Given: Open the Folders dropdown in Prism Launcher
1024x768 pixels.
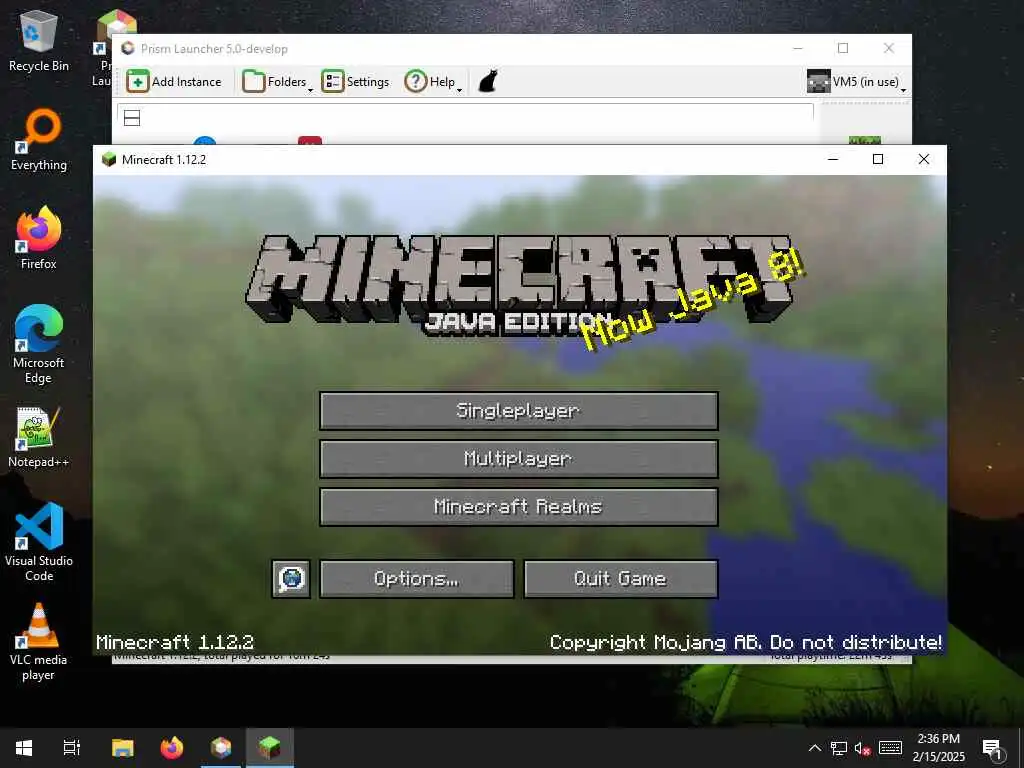Looking at the screenshot, I should (x=278, y=82).
